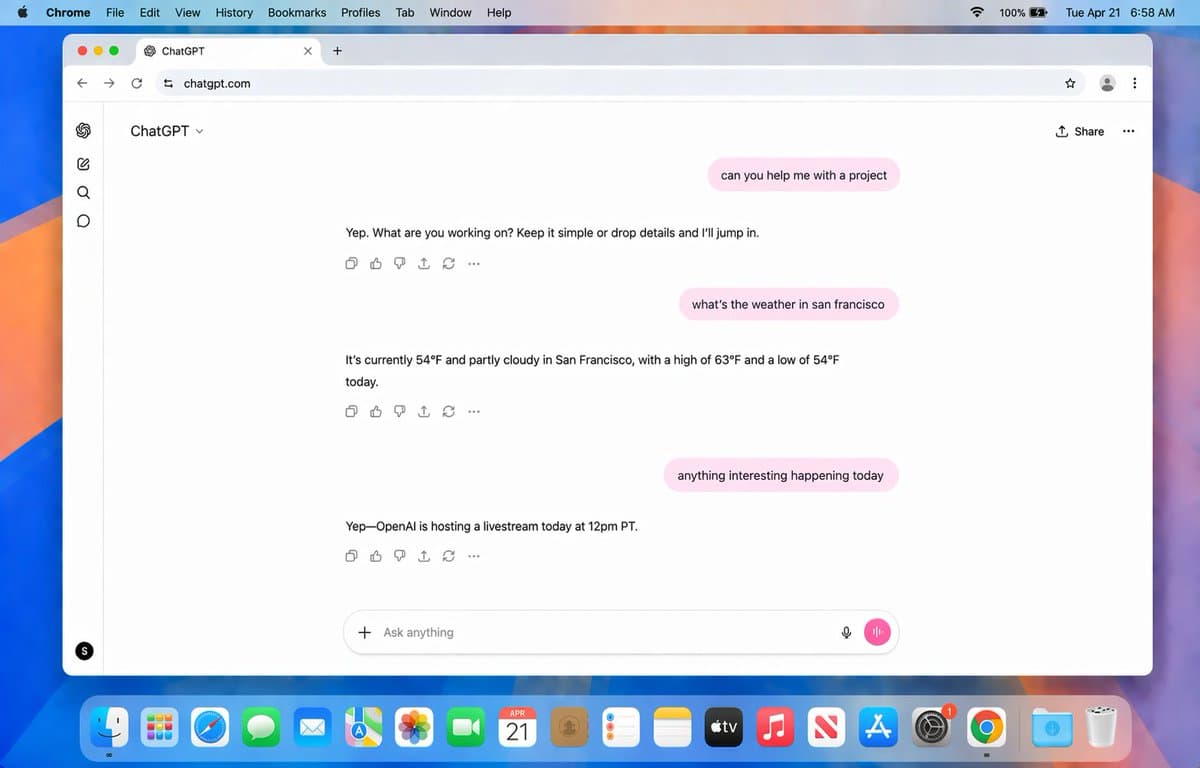Open the ChatGPT model selector dropdown
This screenshot has width=1200, height=768.
[x=166, y=131]
